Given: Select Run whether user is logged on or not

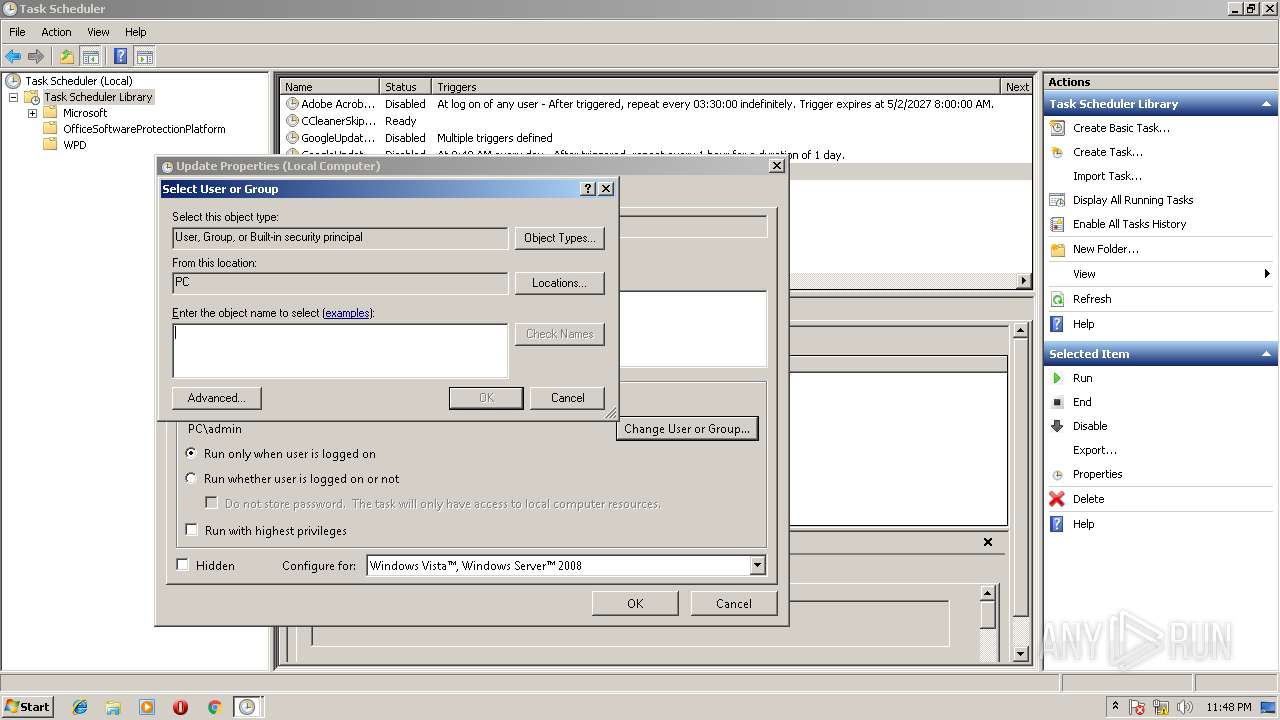Looking at the screenshot, I should tap(191, 479).
